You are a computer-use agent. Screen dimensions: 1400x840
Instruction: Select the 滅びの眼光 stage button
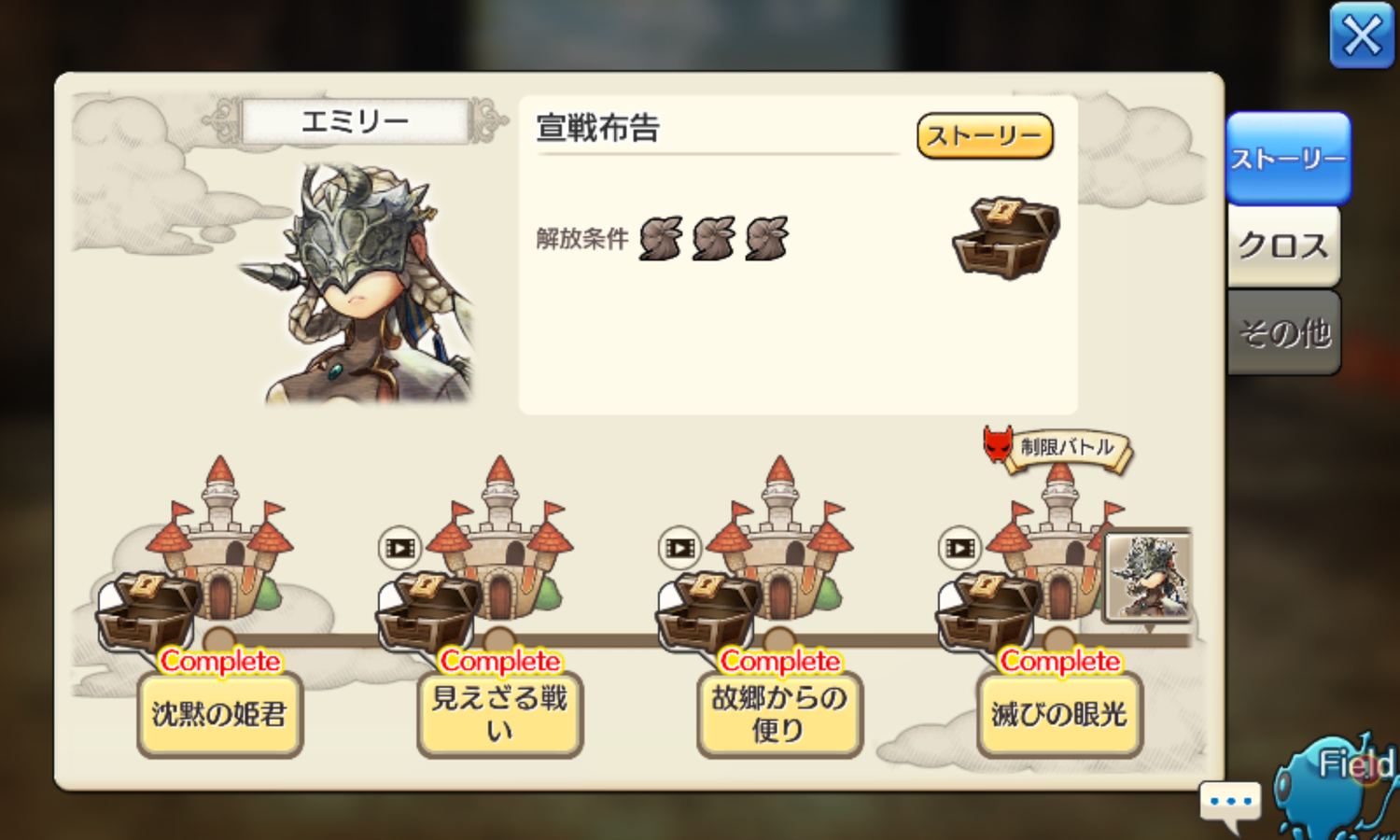(x=1059, y=715)
